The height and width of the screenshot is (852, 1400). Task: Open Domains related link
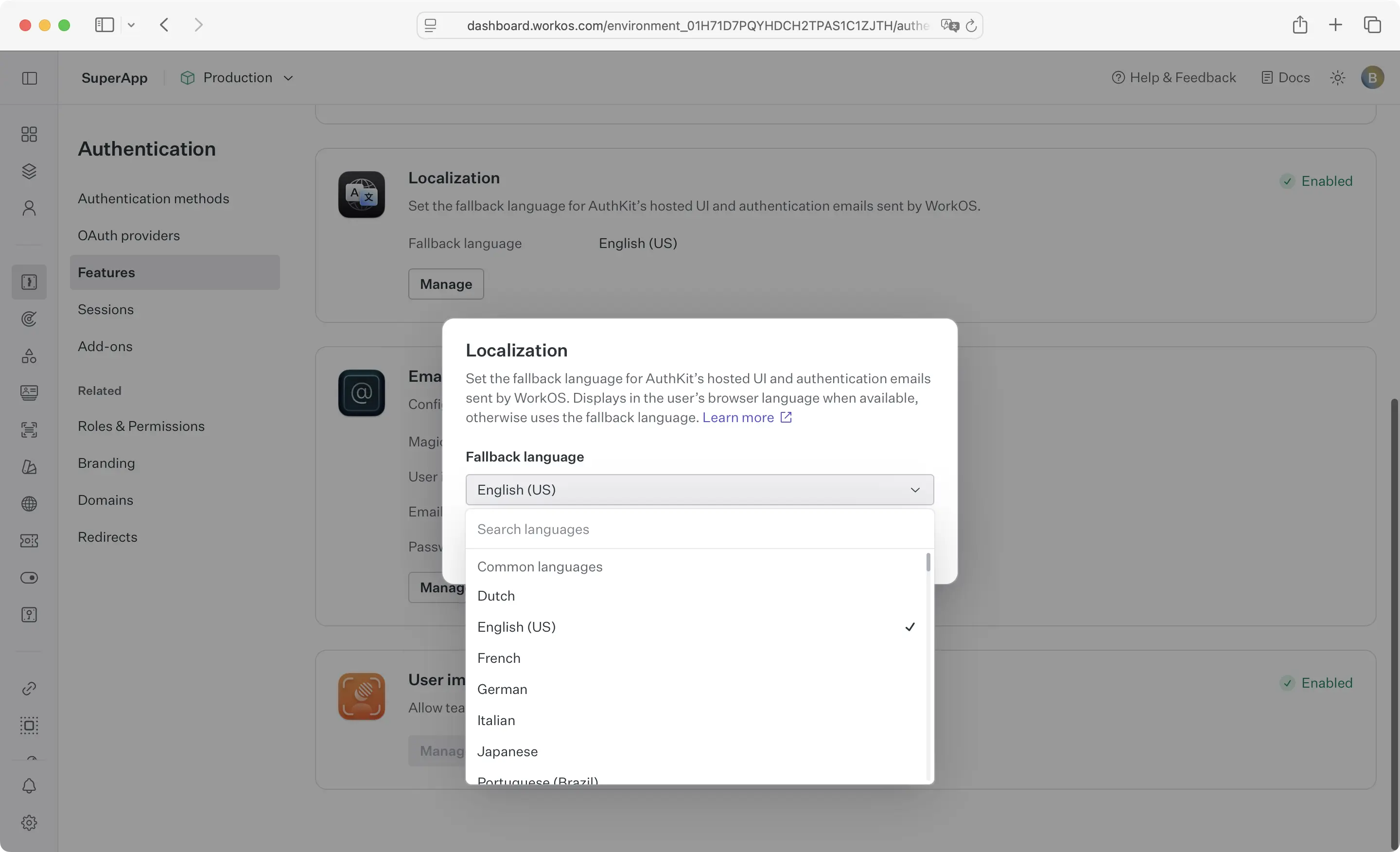pyautogui.click(x=105, y=500)
